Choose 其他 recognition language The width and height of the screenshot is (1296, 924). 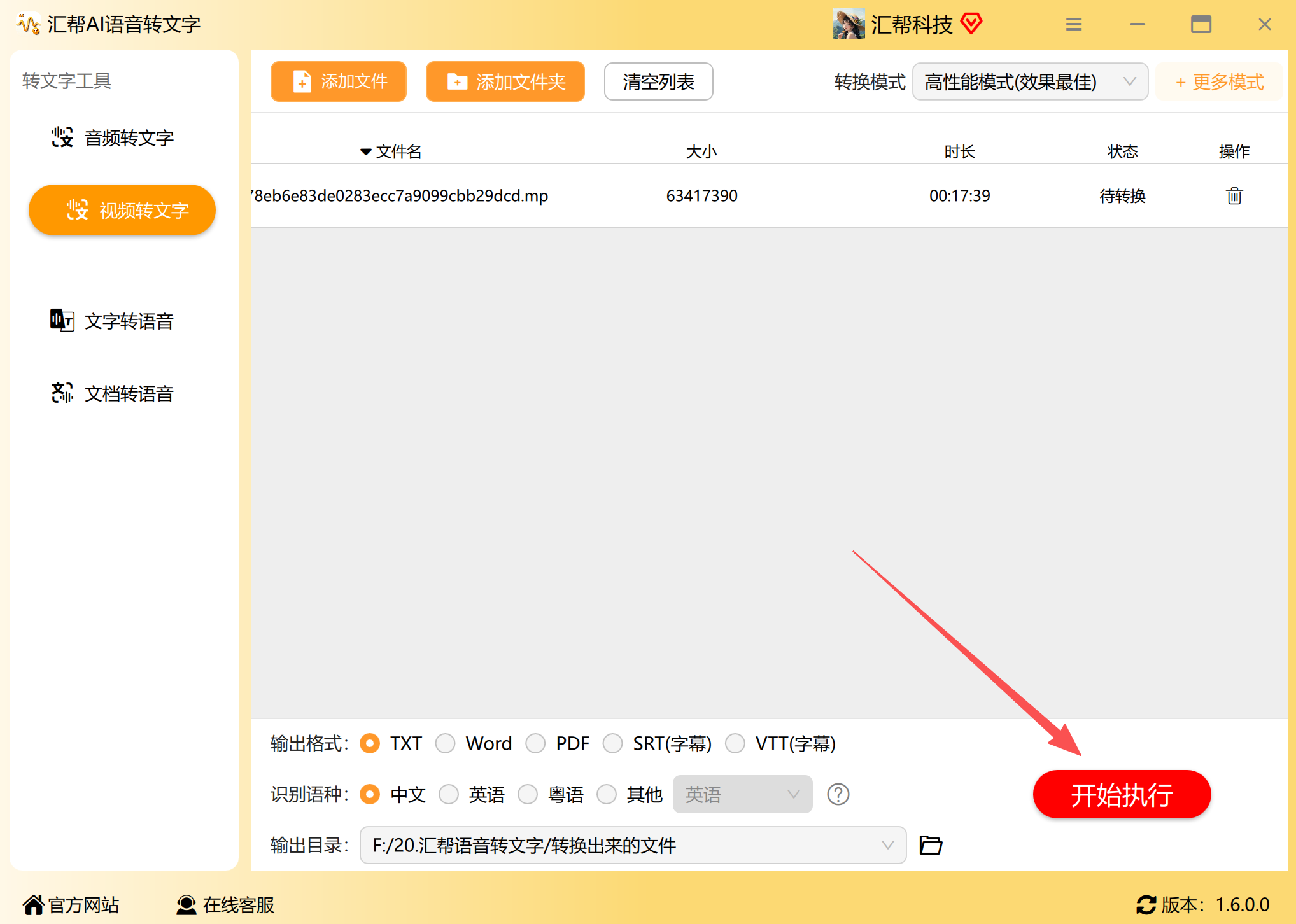[607, 794]
